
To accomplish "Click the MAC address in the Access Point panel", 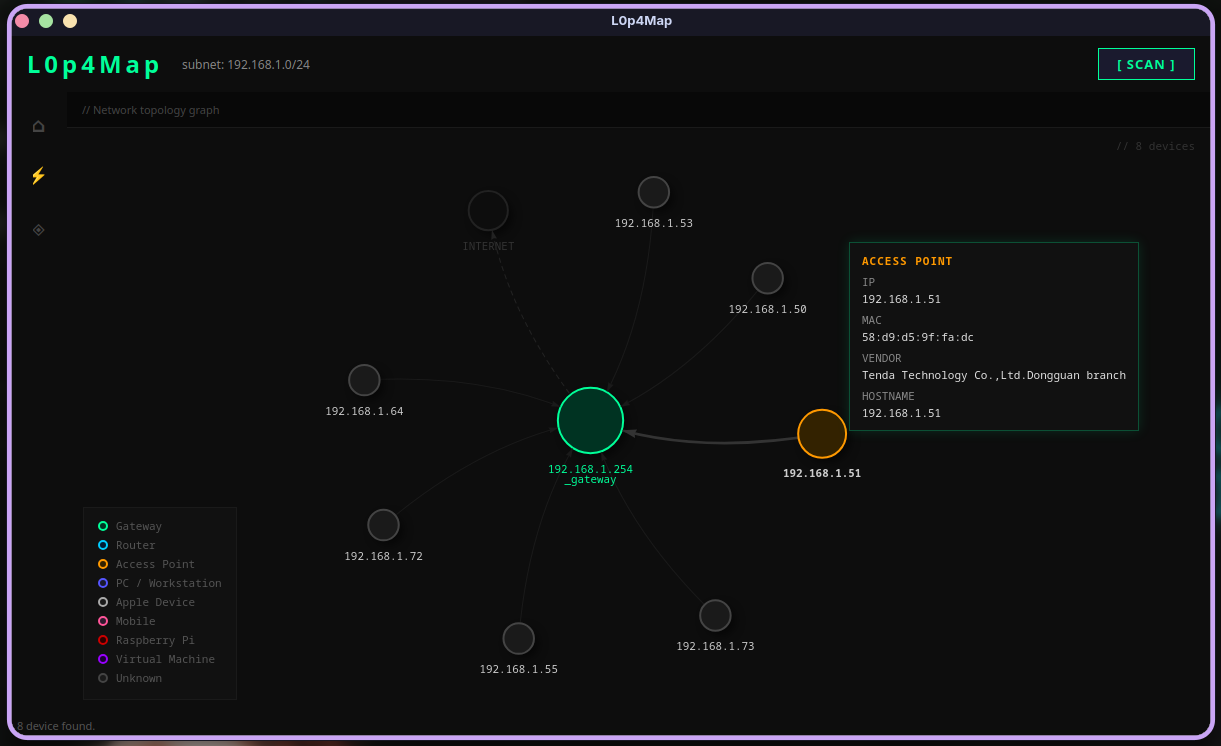I will click(917, 337).
